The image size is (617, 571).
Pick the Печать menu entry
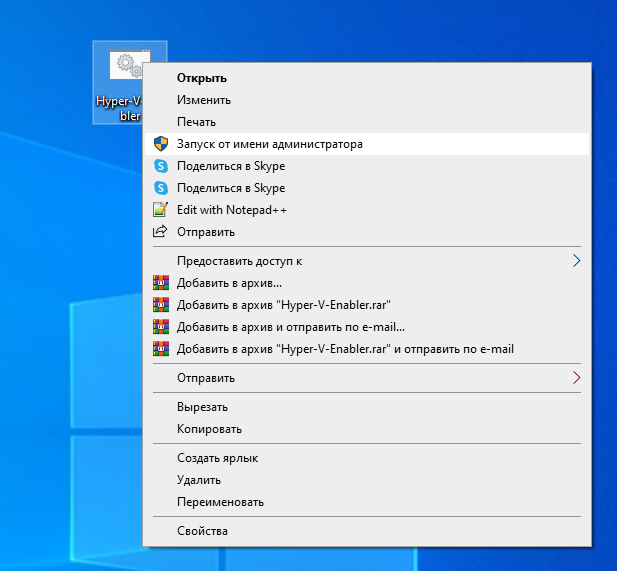(196, 122)
